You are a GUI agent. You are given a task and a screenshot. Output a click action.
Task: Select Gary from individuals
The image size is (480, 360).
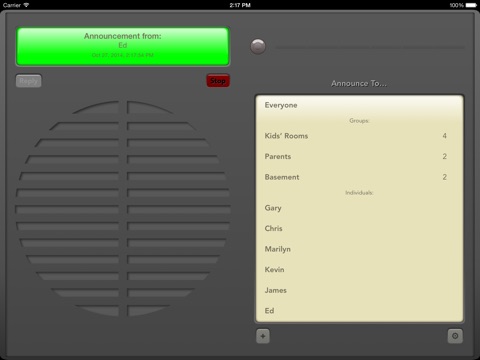(x=359, y=208)
